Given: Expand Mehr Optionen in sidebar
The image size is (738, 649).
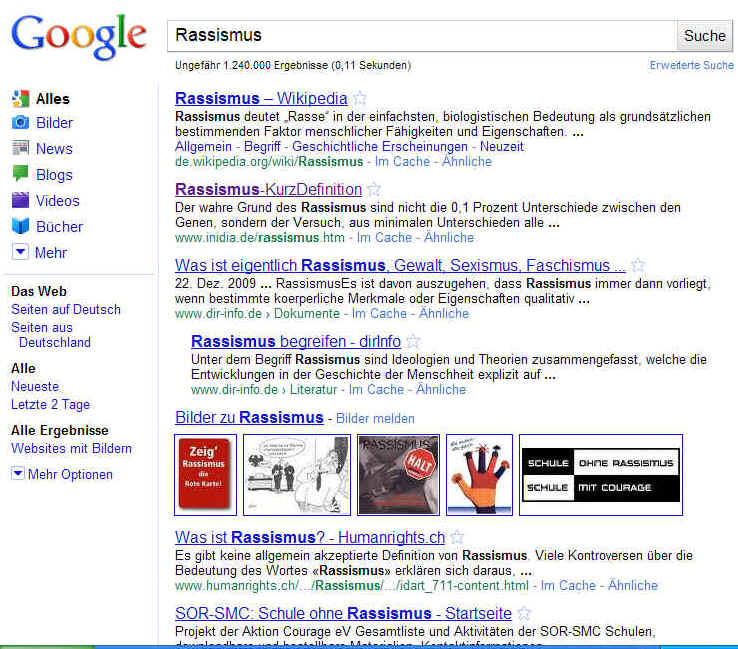Looking at the screenshot, I should (x=18, y=473).
